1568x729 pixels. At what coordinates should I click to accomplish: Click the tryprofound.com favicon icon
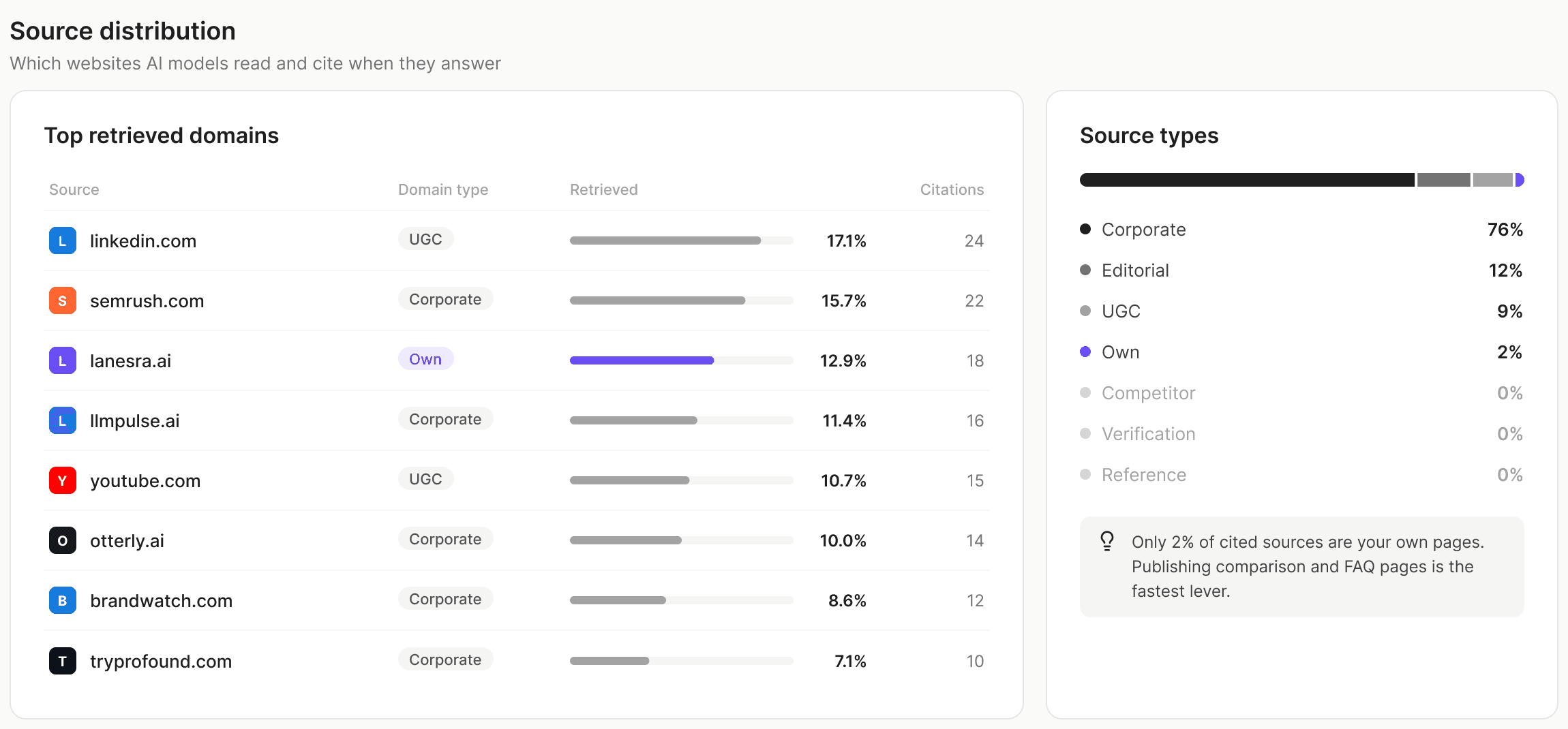(63, 661)
